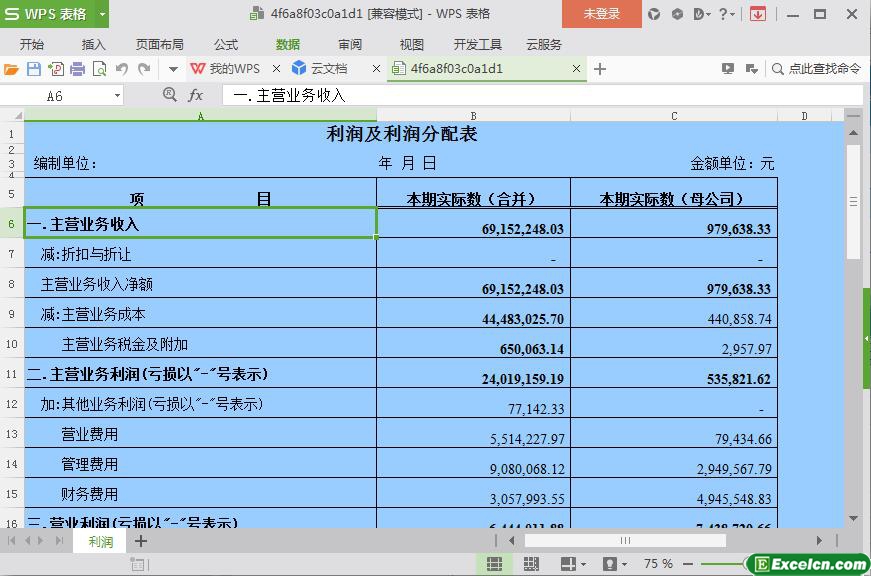The image size is (871, 576).
Task: Expand the WPS 表格 application menu dropdown
Action: [x=101, y=14]
